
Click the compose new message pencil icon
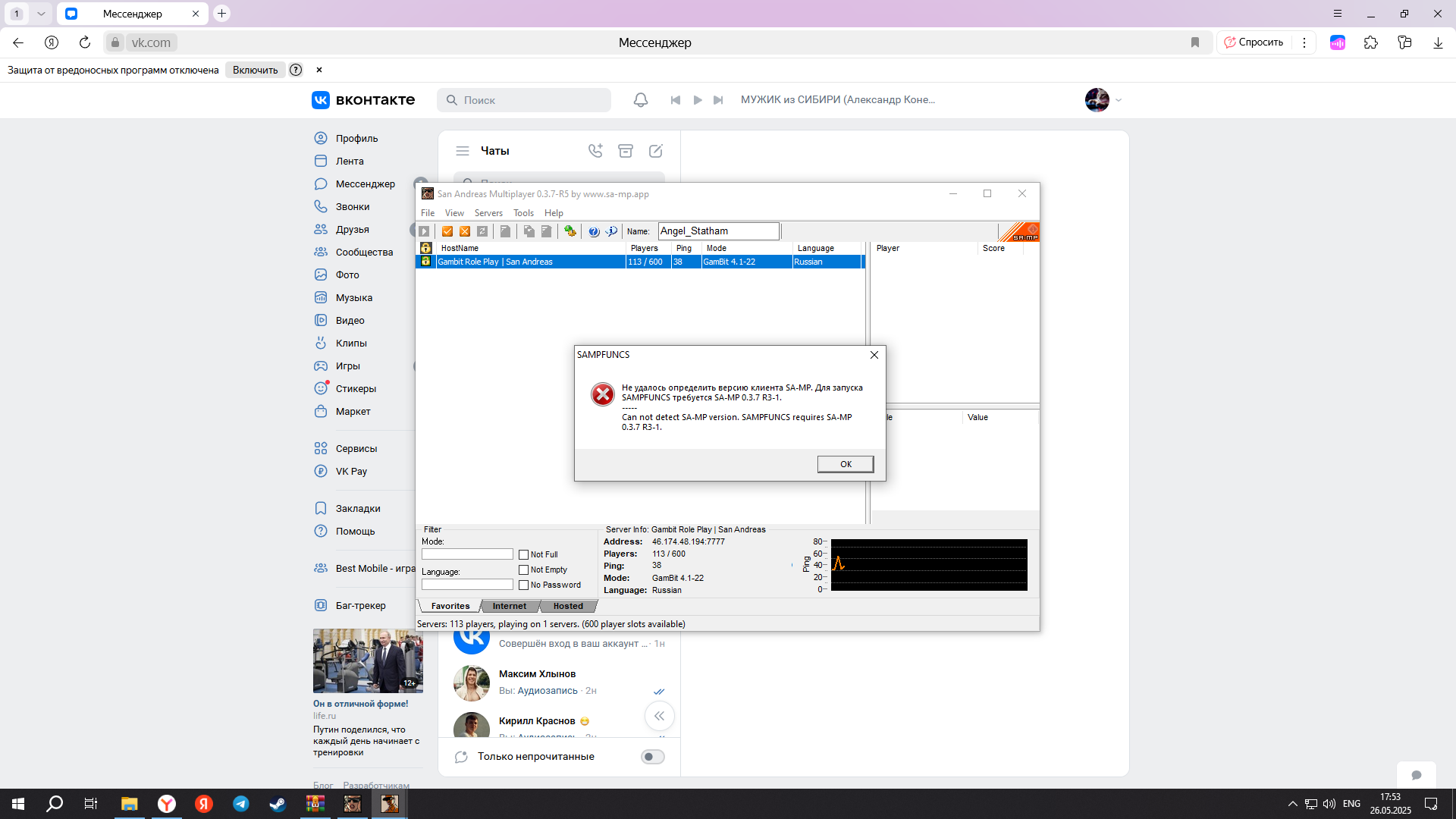coord(656,151)
